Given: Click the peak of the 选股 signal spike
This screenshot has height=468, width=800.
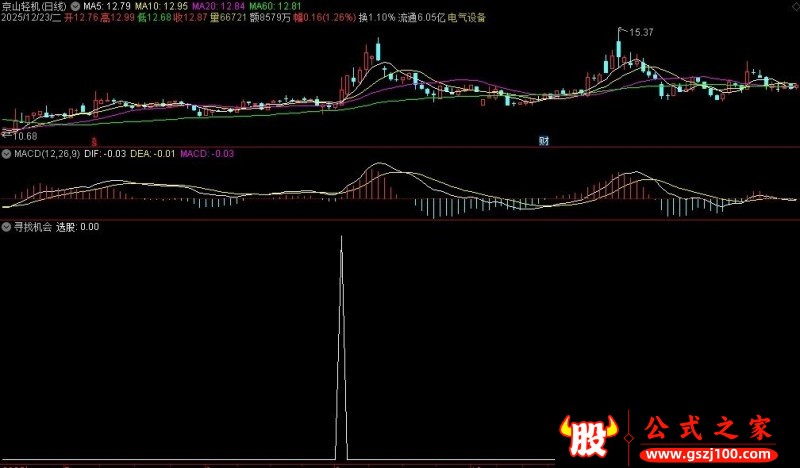Looking at the screenshot, I should tap(341, 237).
